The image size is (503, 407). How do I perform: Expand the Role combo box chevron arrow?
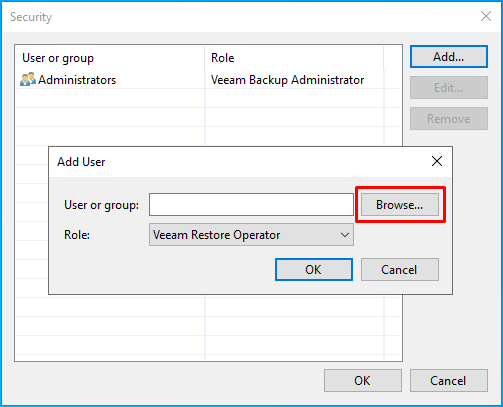(345, 235)
